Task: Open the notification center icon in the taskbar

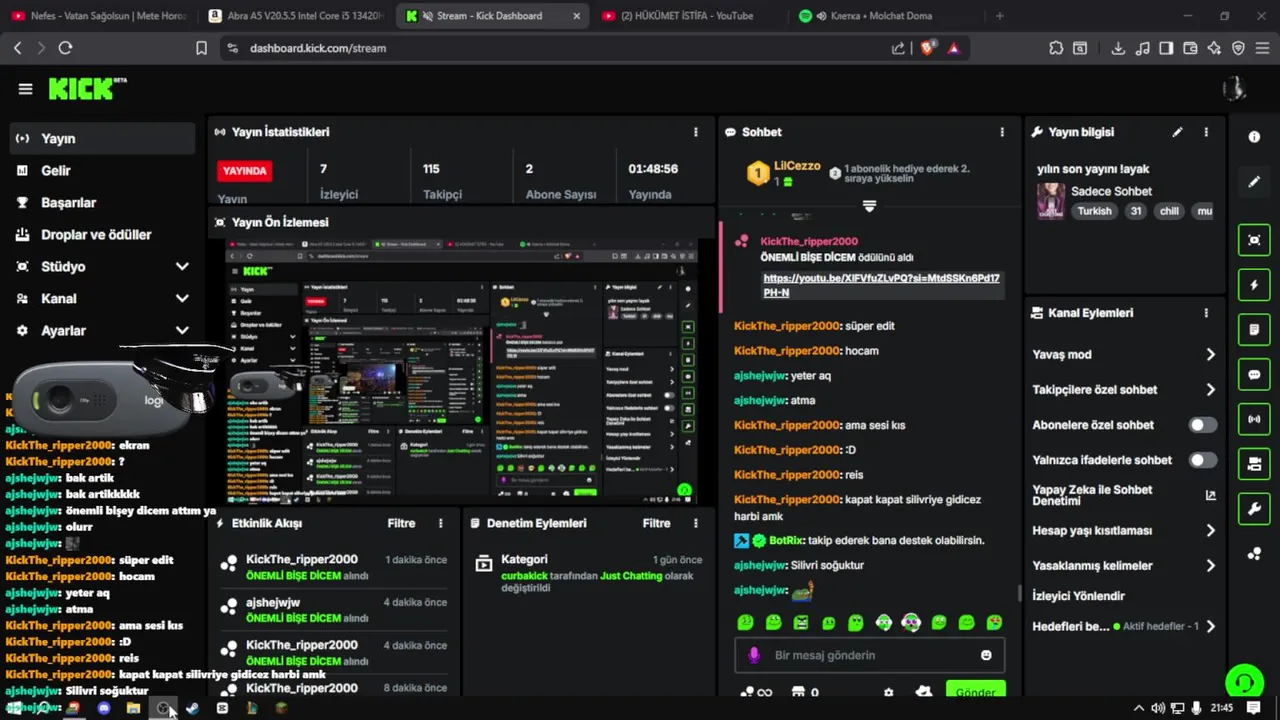Action: pos(1253,708)
